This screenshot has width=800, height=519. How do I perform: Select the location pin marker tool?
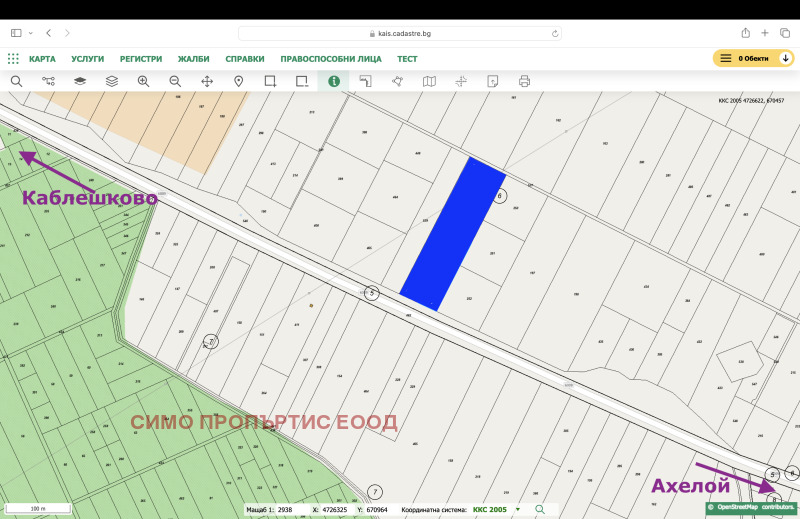coord(239,81)
